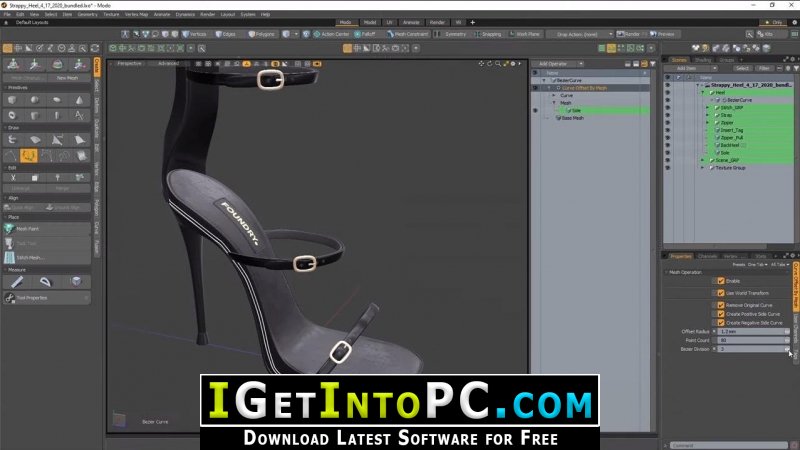This screenshot has width=800, height=450.
Task: Select the Sphere primitive tool
Action: 35,100
